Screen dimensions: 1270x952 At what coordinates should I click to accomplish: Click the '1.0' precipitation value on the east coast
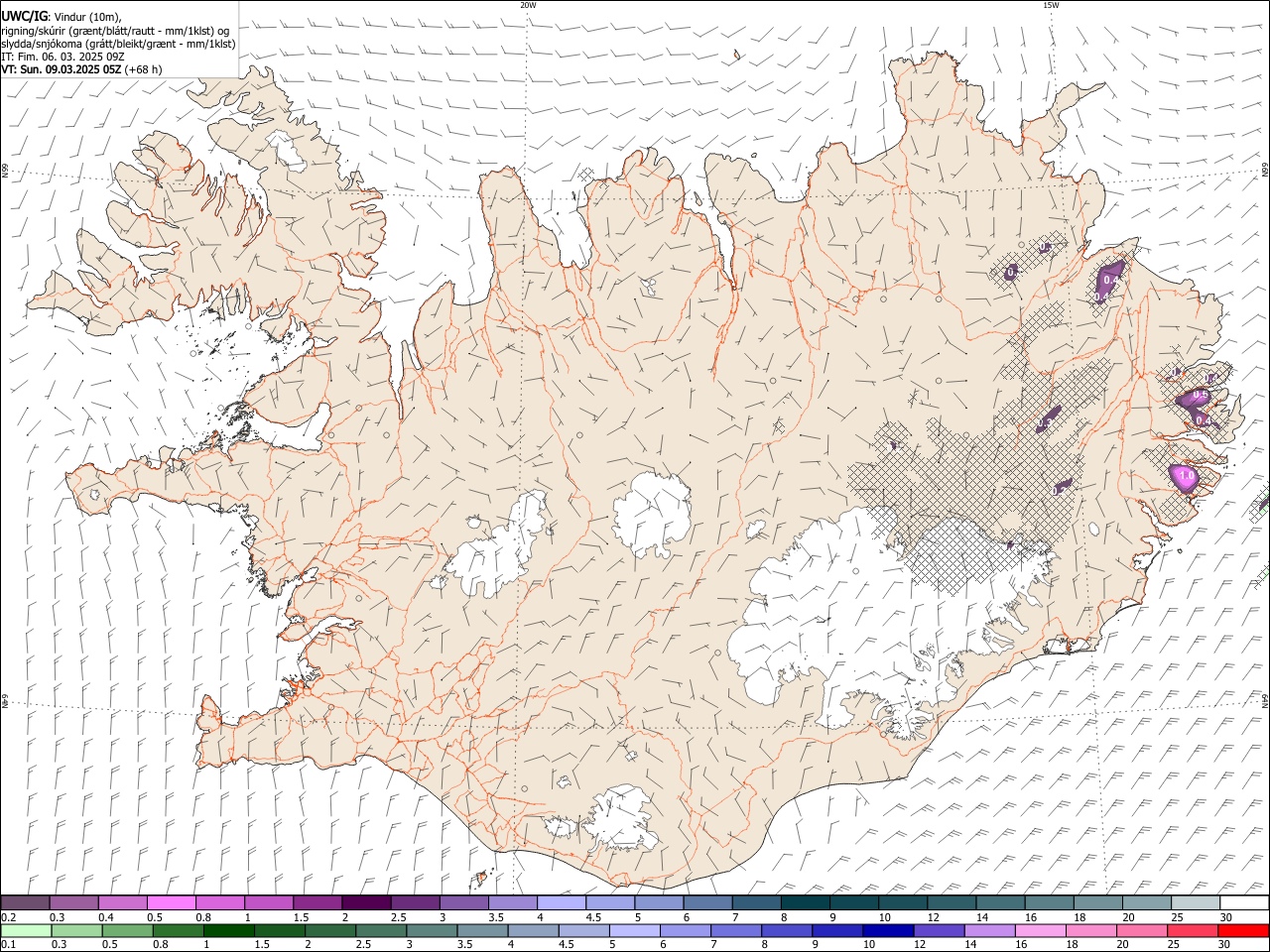click(1186, 476)
